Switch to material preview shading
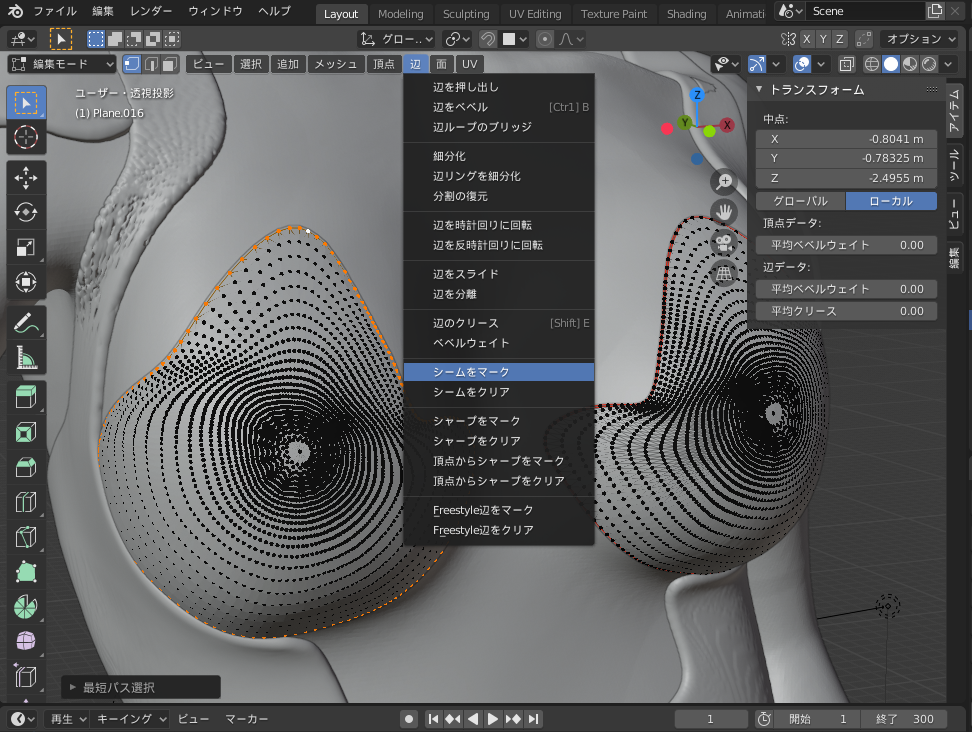This screenshot has height=732, width=972. (910, 64)
